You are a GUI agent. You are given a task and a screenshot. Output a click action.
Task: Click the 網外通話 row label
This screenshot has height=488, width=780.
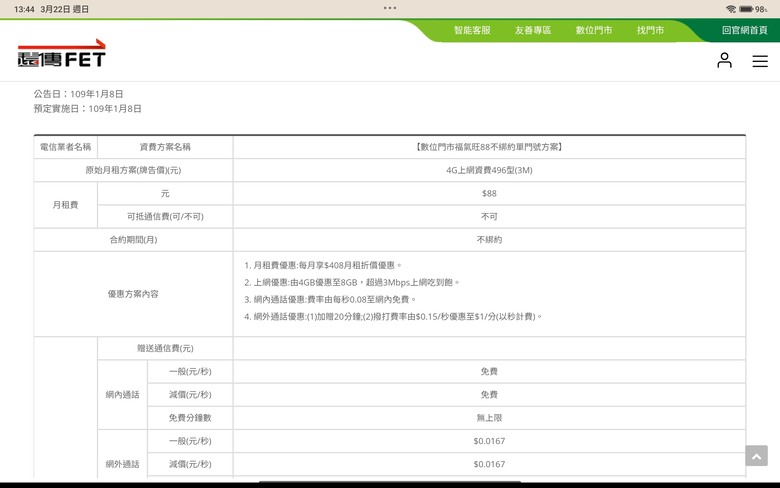122,464
